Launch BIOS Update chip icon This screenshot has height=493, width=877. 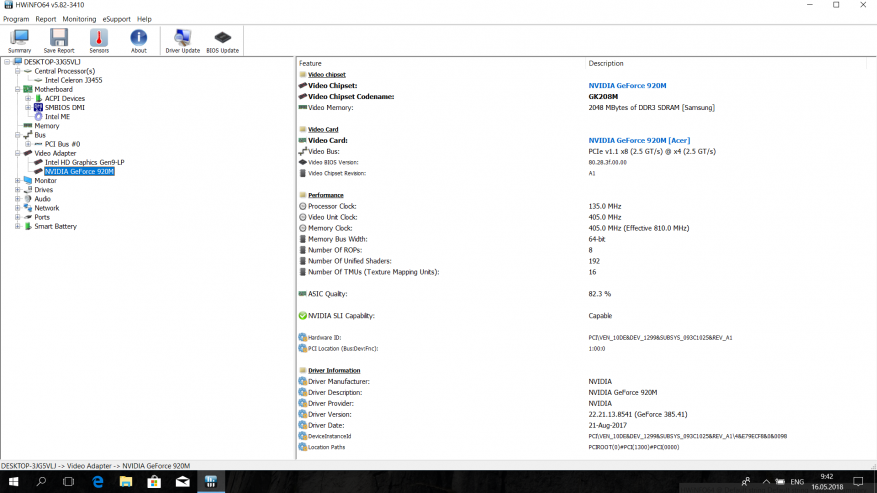pos(223,41)
